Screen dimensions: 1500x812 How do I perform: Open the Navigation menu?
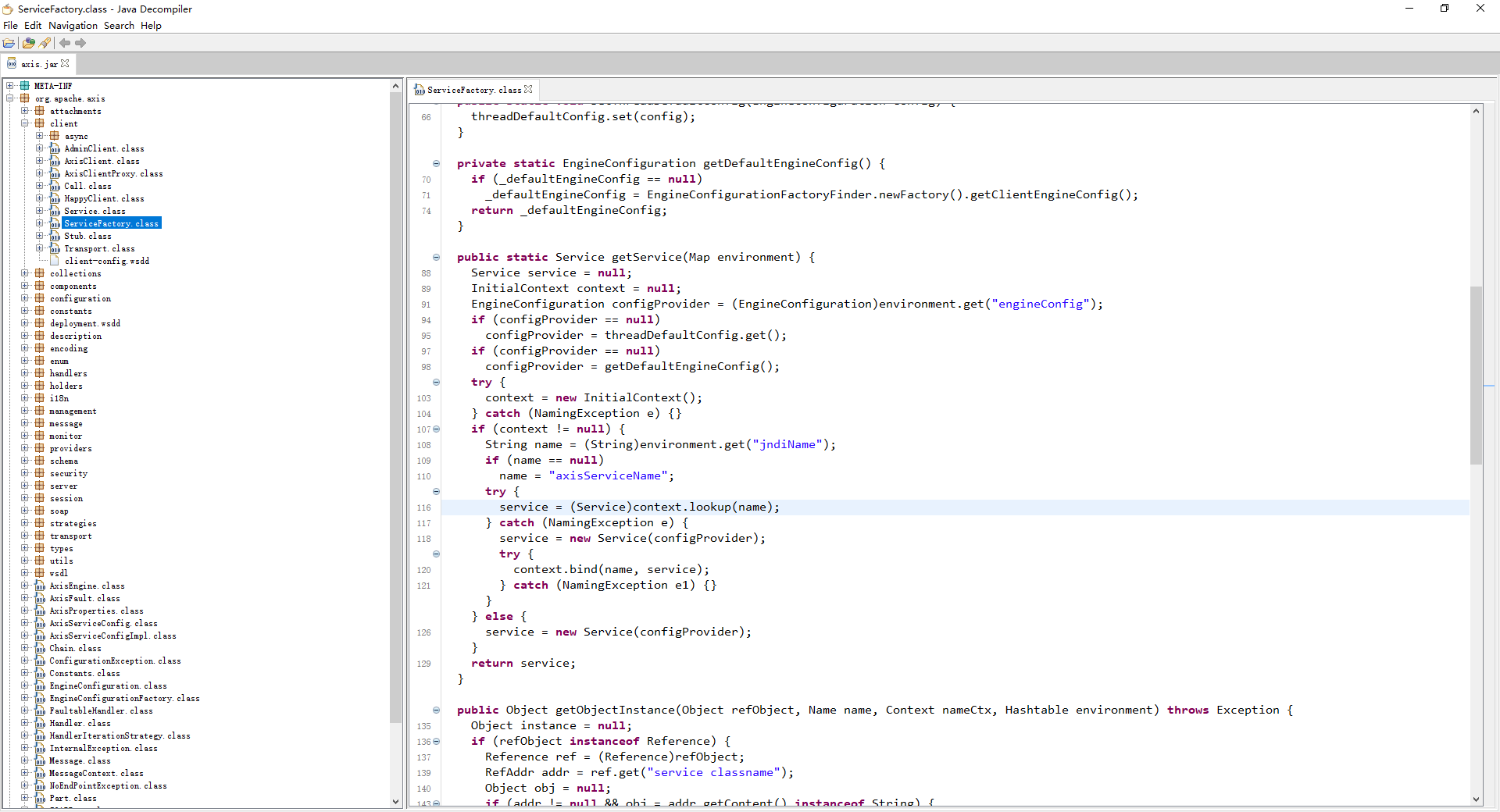tap(73, 26)
